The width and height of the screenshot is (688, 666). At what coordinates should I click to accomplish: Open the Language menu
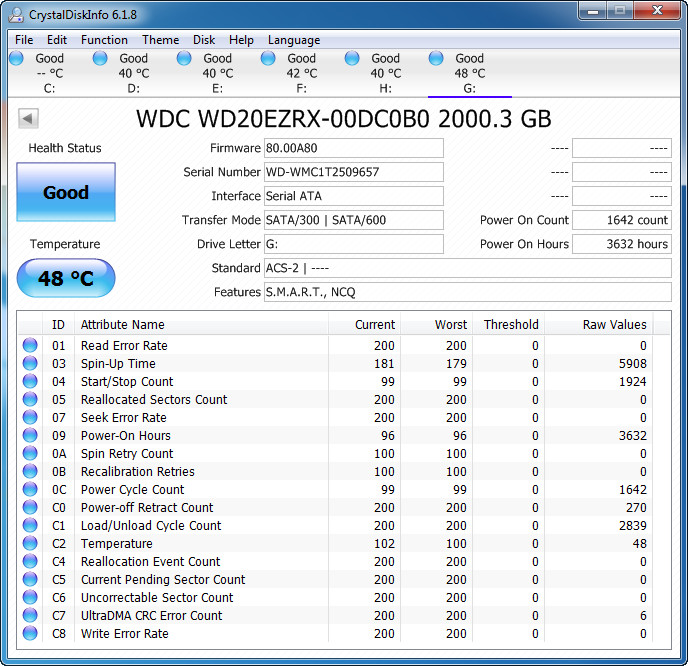pos(294,40)
